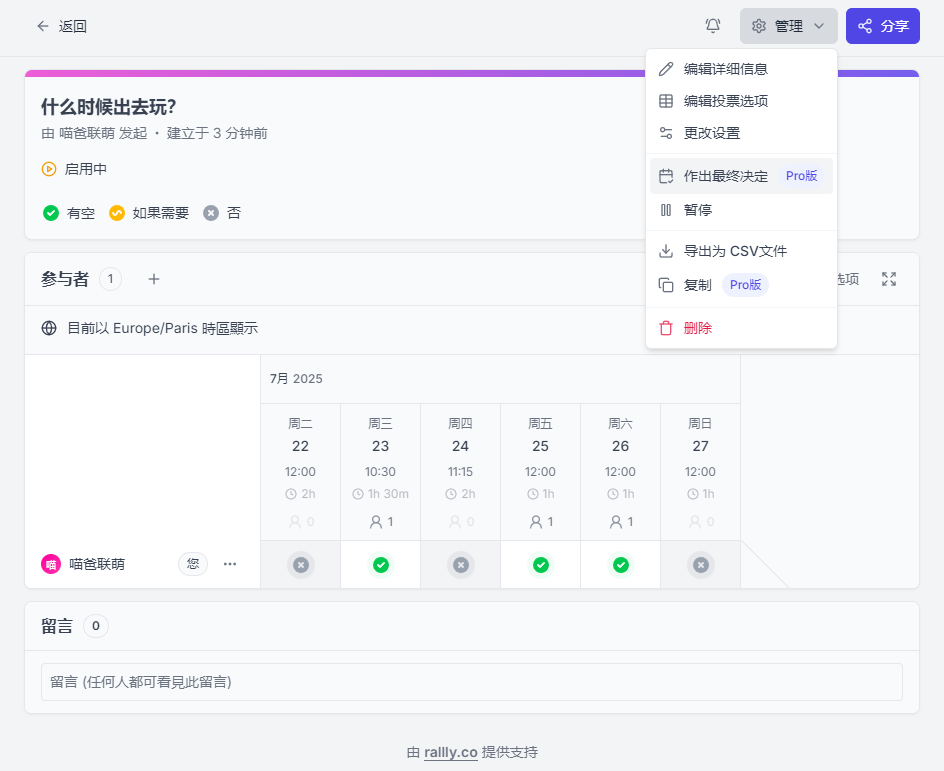Click the globe timezone icon
Image resolution: width=944 pixels, height=771 pixels.
49,328
